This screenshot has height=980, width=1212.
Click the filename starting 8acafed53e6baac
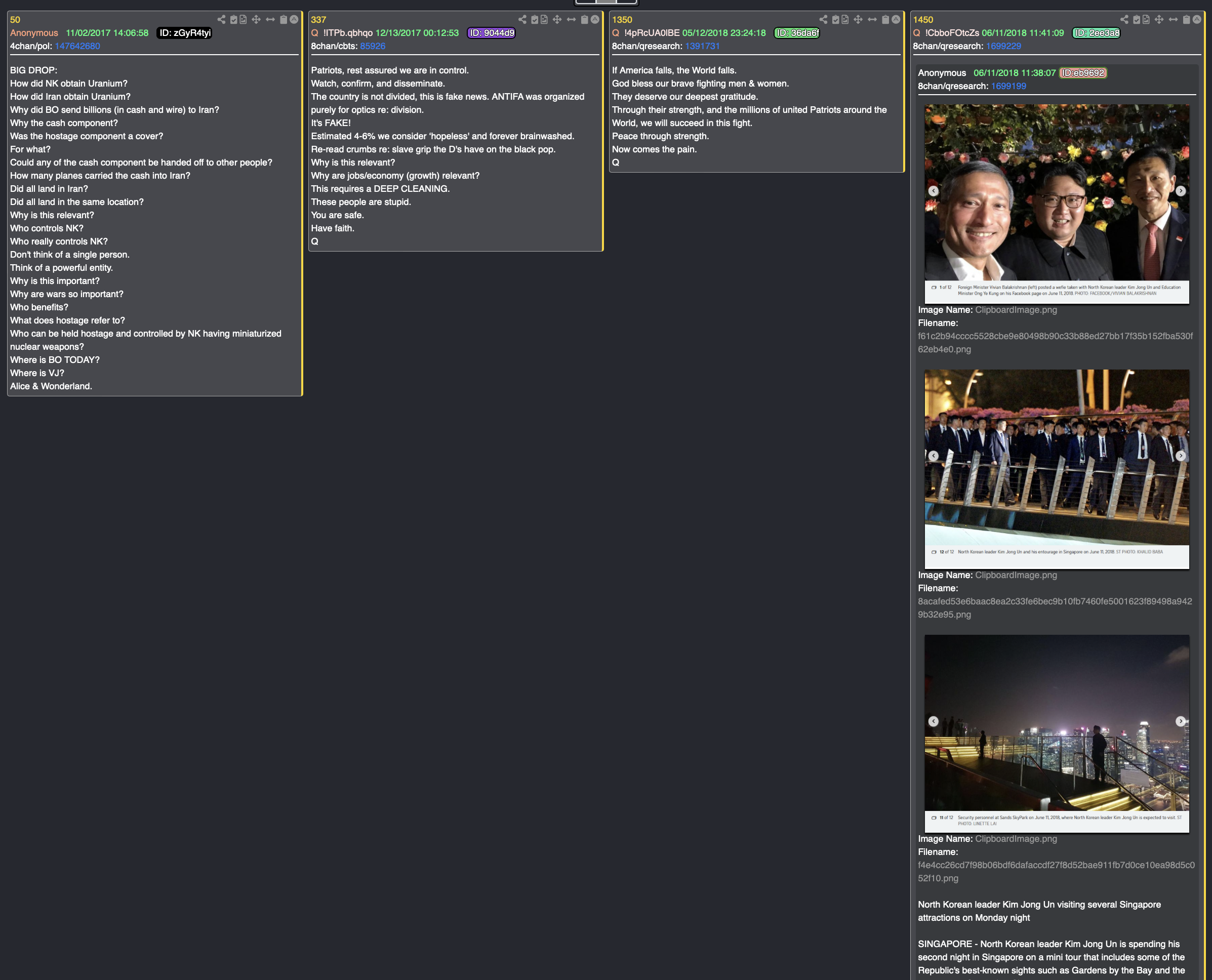point(1055,608)
